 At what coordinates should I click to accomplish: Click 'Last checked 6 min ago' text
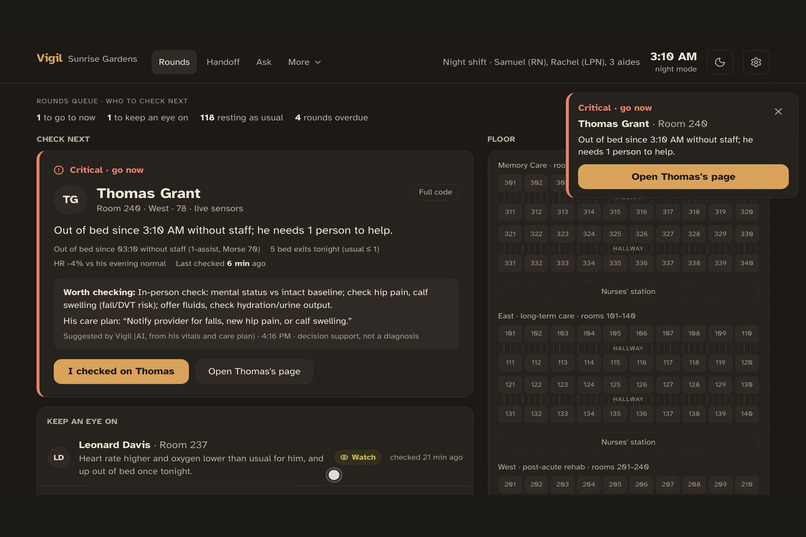coord(221,264)
